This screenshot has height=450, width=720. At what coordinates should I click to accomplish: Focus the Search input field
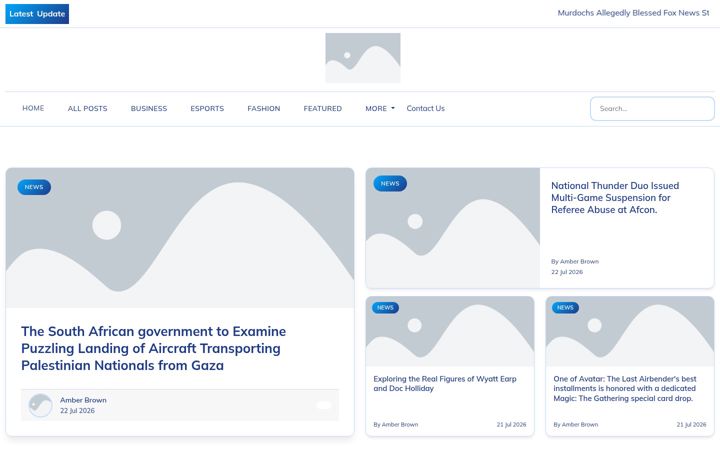pyautogui.click(x=652, y=109)
